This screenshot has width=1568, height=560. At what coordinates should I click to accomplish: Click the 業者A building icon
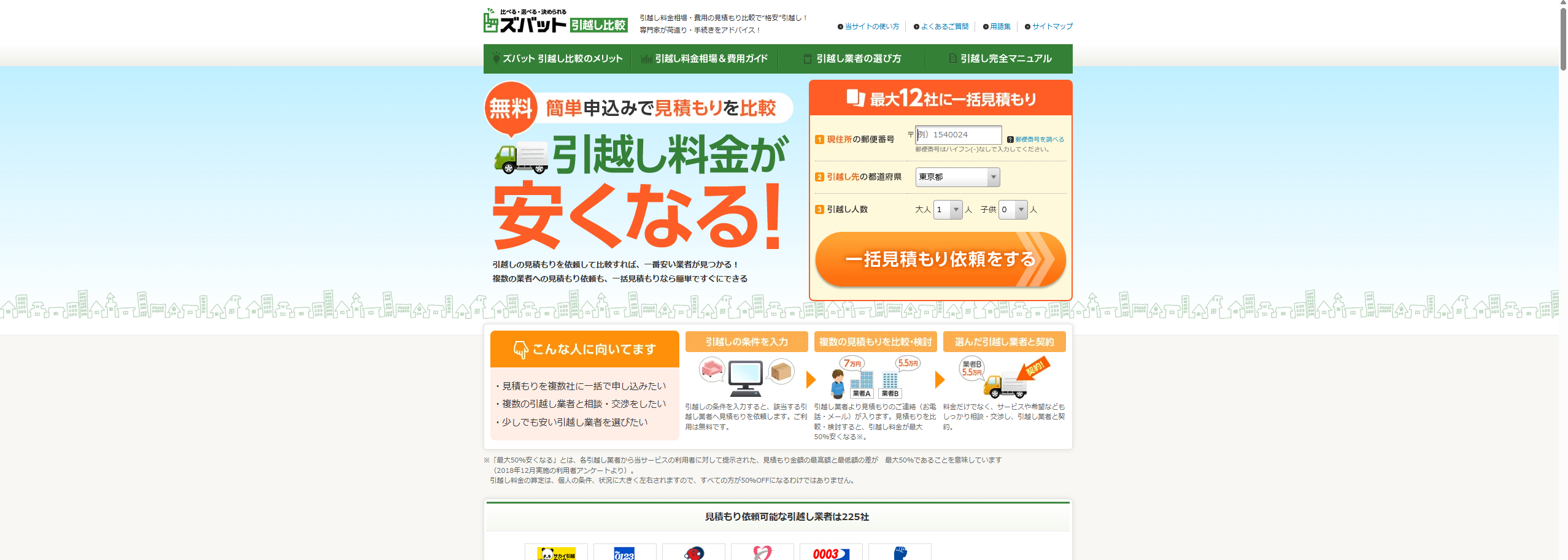tap(862, 385)
